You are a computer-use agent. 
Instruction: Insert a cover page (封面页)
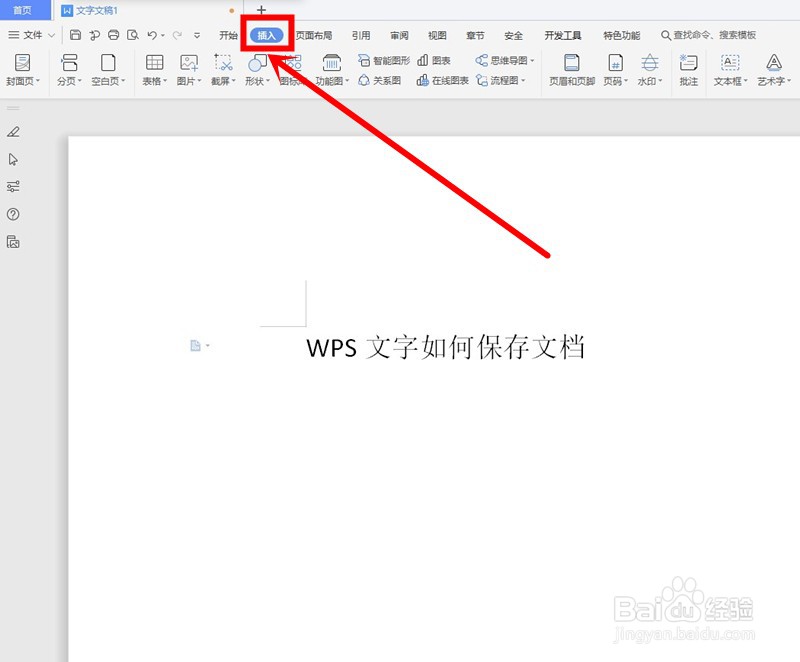22,69
